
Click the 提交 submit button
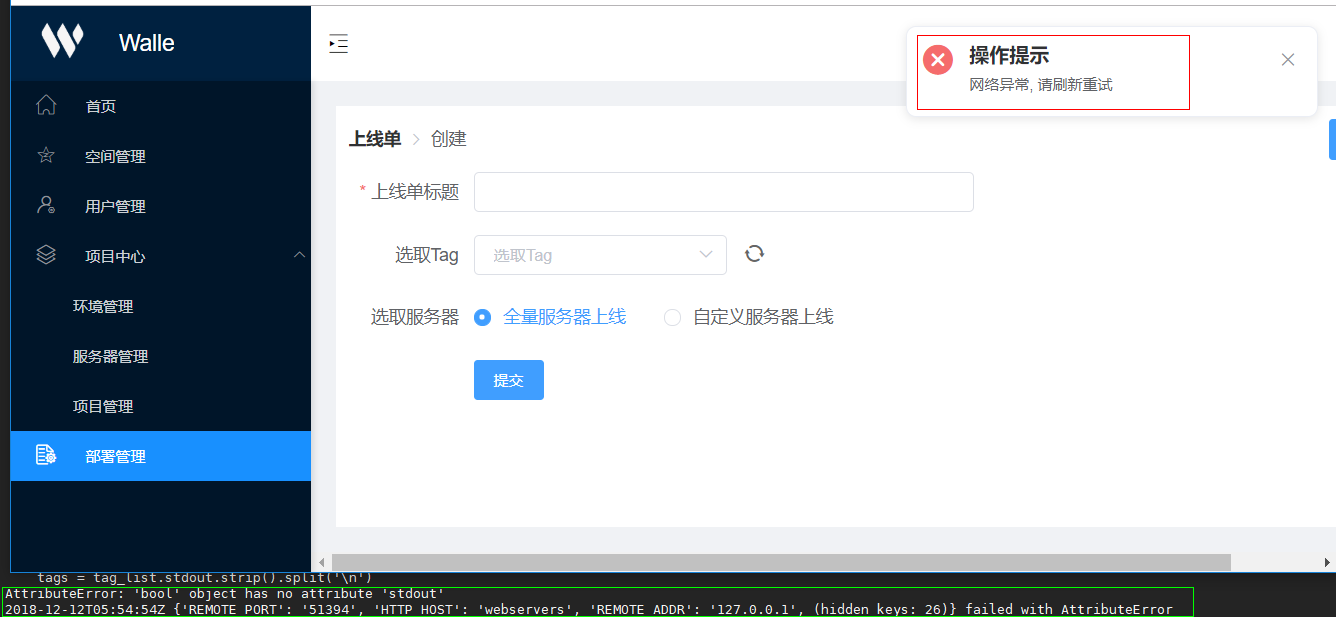point(509,380)
